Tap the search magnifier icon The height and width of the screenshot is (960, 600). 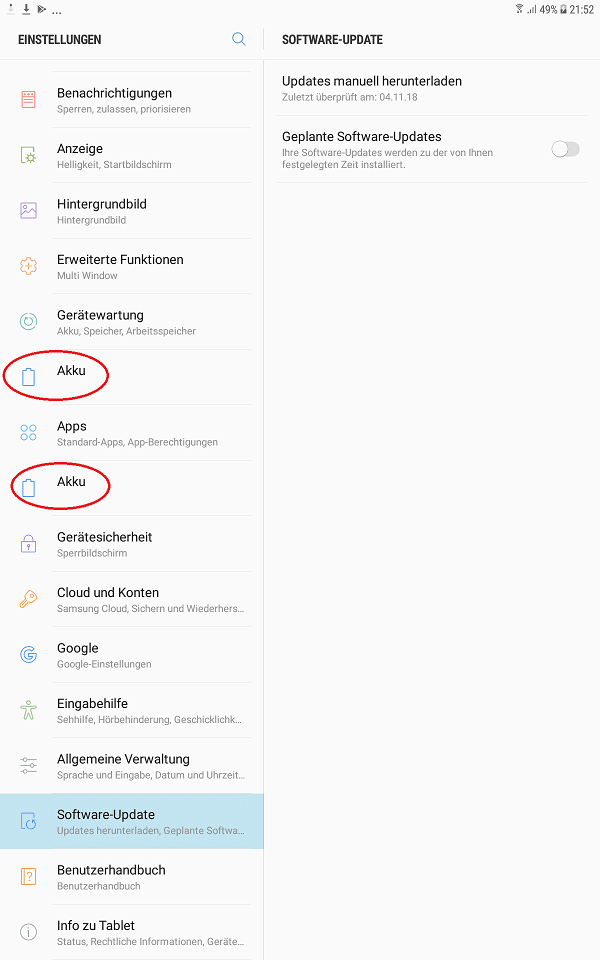(x=239, y=39)
